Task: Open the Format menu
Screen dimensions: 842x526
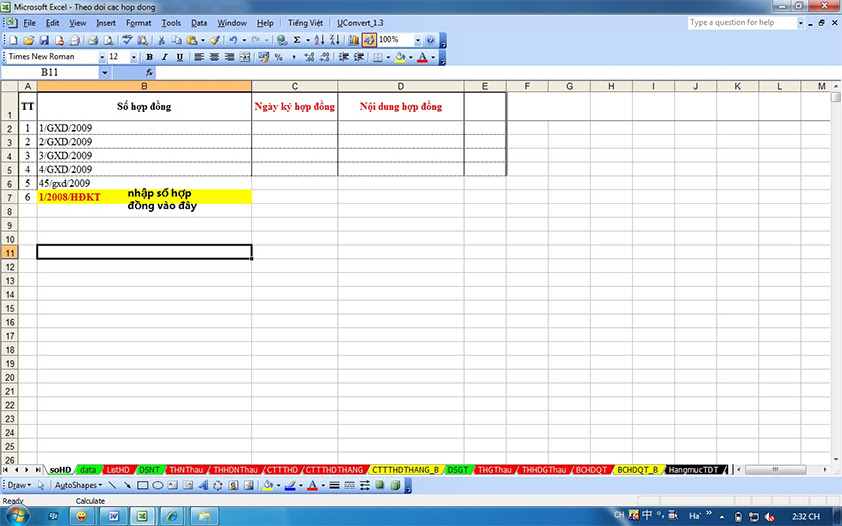Action: [139, 23]
